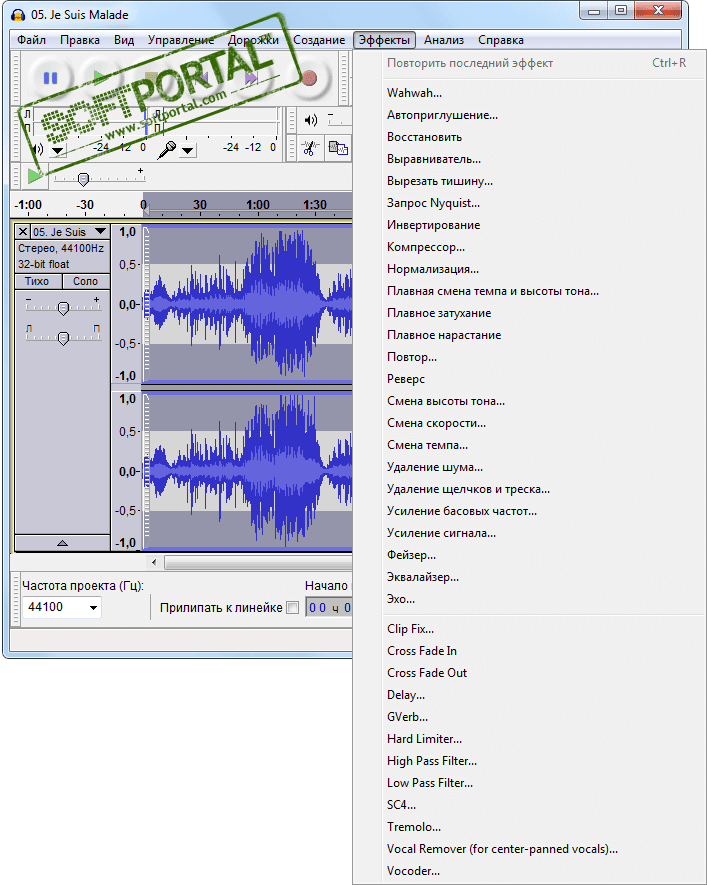Click the track pan slider thumb
The width and height of the screenshot is (707, 885).
tap(63, 338)
